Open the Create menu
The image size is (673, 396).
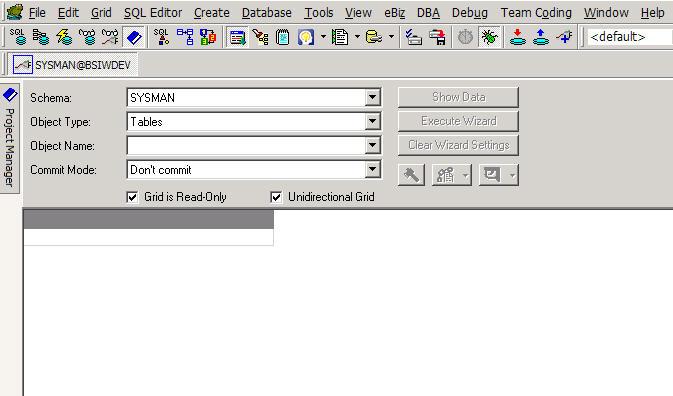212,13
